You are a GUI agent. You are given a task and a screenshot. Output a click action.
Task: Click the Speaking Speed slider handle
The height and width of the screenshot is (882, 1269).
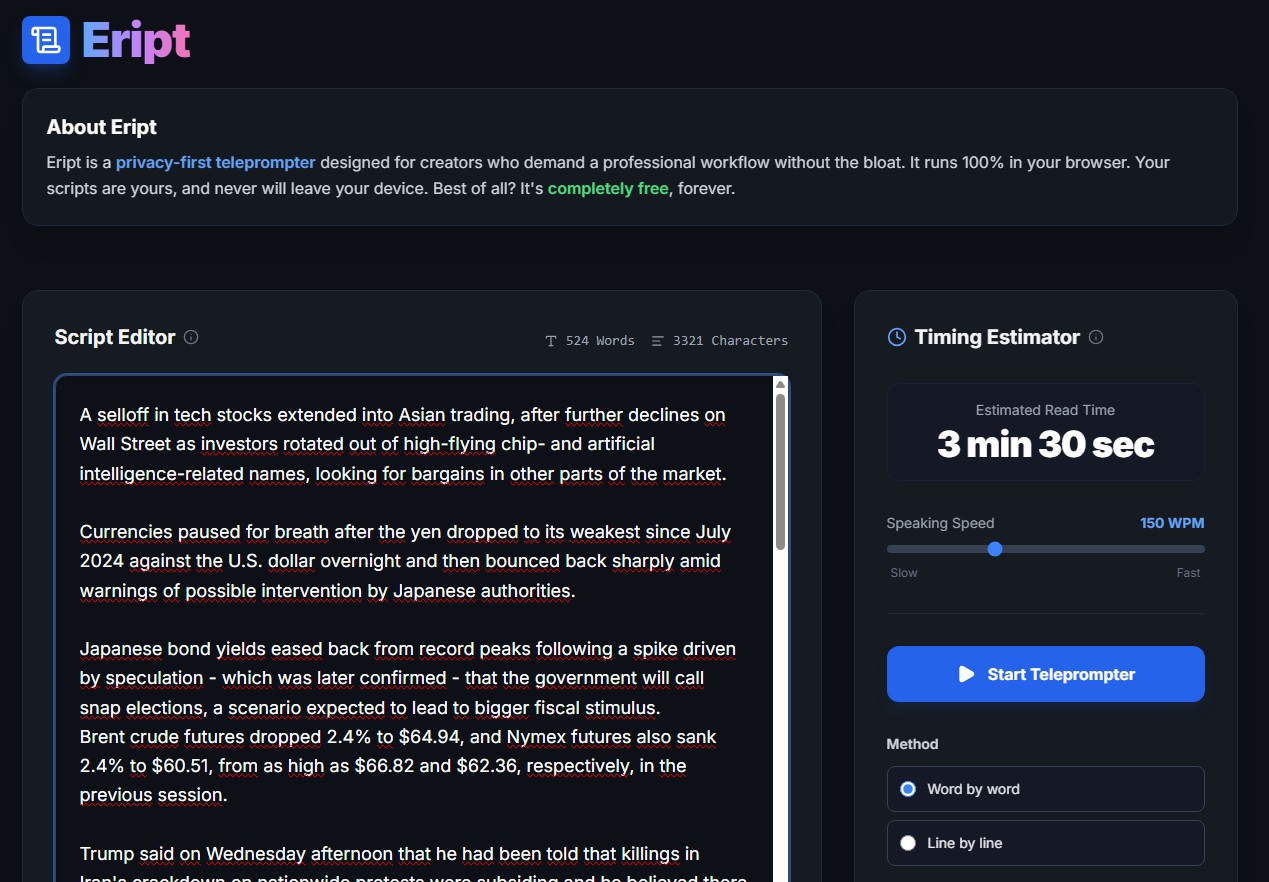[994, 549]
